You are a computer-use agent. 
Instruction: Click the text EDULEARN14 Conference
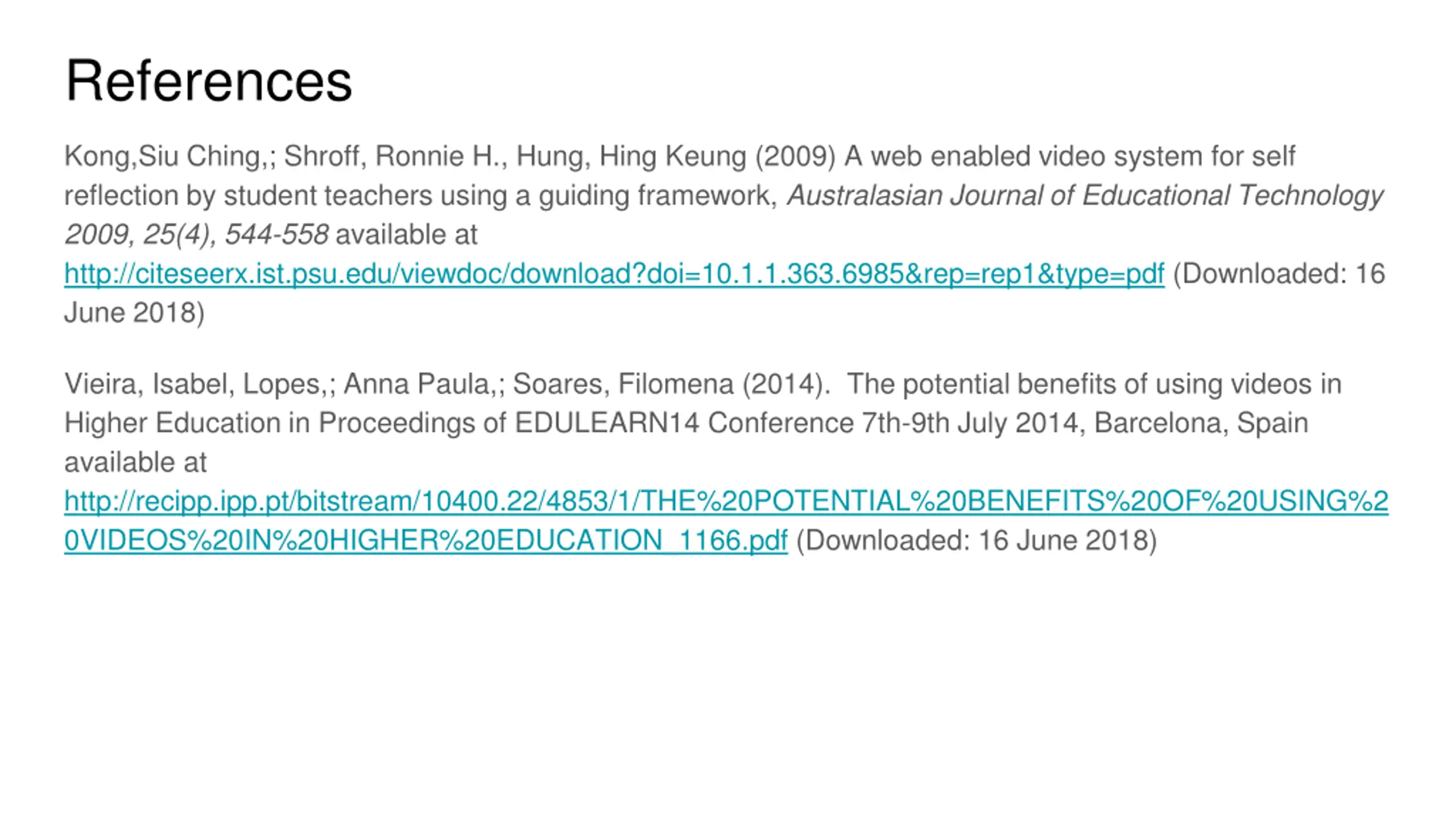[x=684, y=423]
